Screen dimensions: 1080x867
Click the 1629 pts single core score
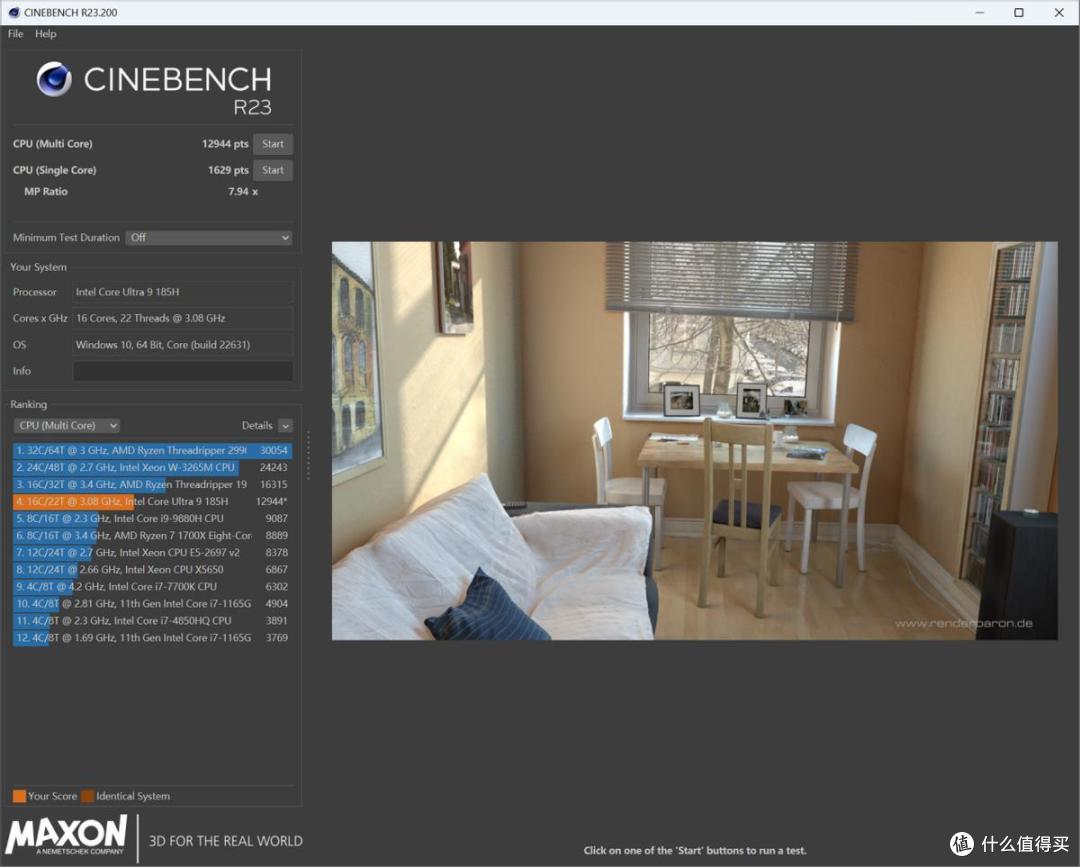click(228, 170)
